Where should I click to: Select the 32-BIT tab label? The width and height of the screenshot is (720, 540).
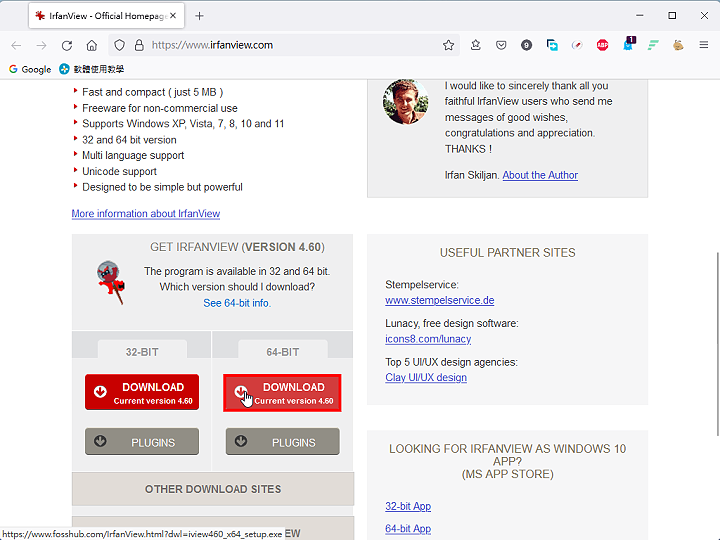(x=142, y=352)
